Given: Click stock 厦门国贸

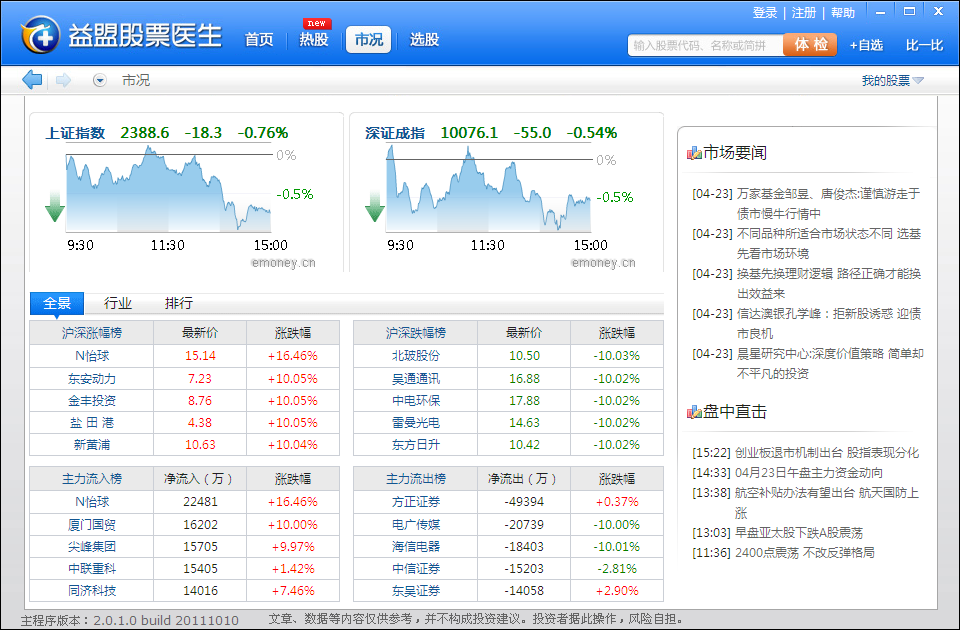Looking at the screenshot, I should (92, 525).
